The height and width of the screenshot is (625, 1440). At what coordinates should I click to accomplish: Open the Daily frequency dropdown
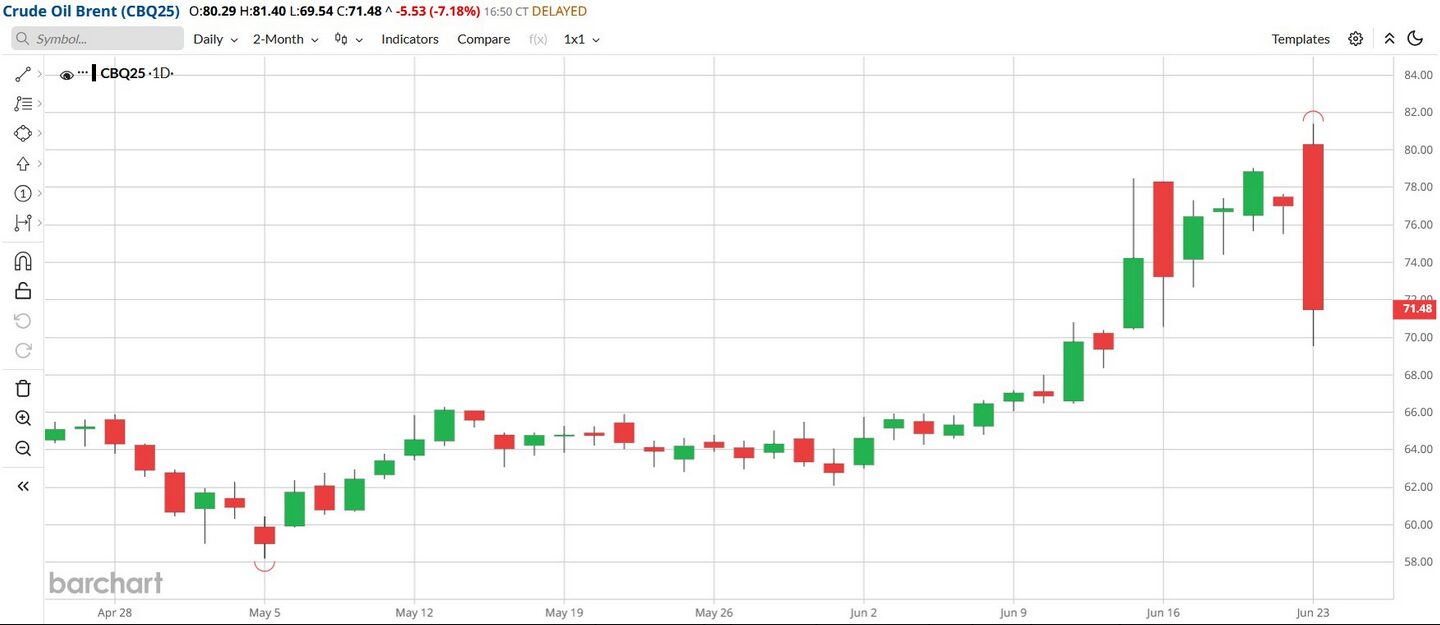pos(215,39)
